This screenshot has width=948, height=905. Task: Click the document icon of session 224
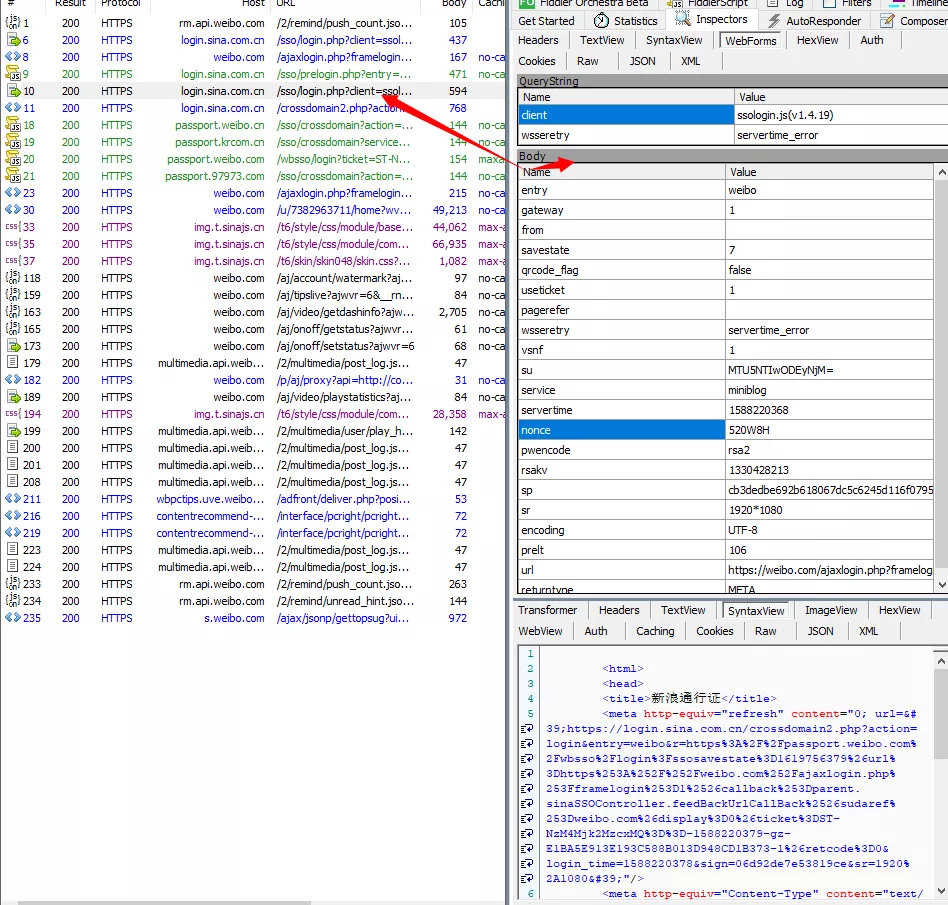pyautogui.click(x=12, y=567)
